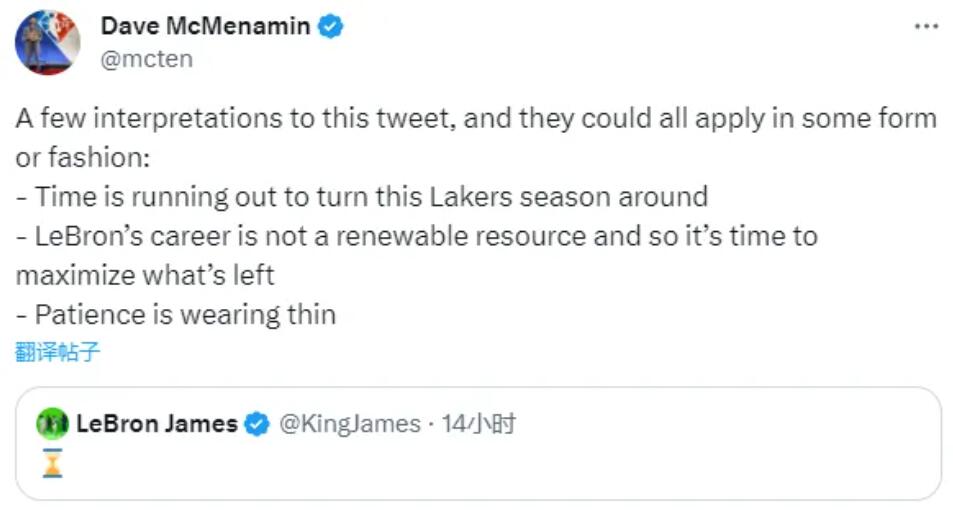
Task: Click LeBron James's small avatar icon
Action: click(52, 424)
